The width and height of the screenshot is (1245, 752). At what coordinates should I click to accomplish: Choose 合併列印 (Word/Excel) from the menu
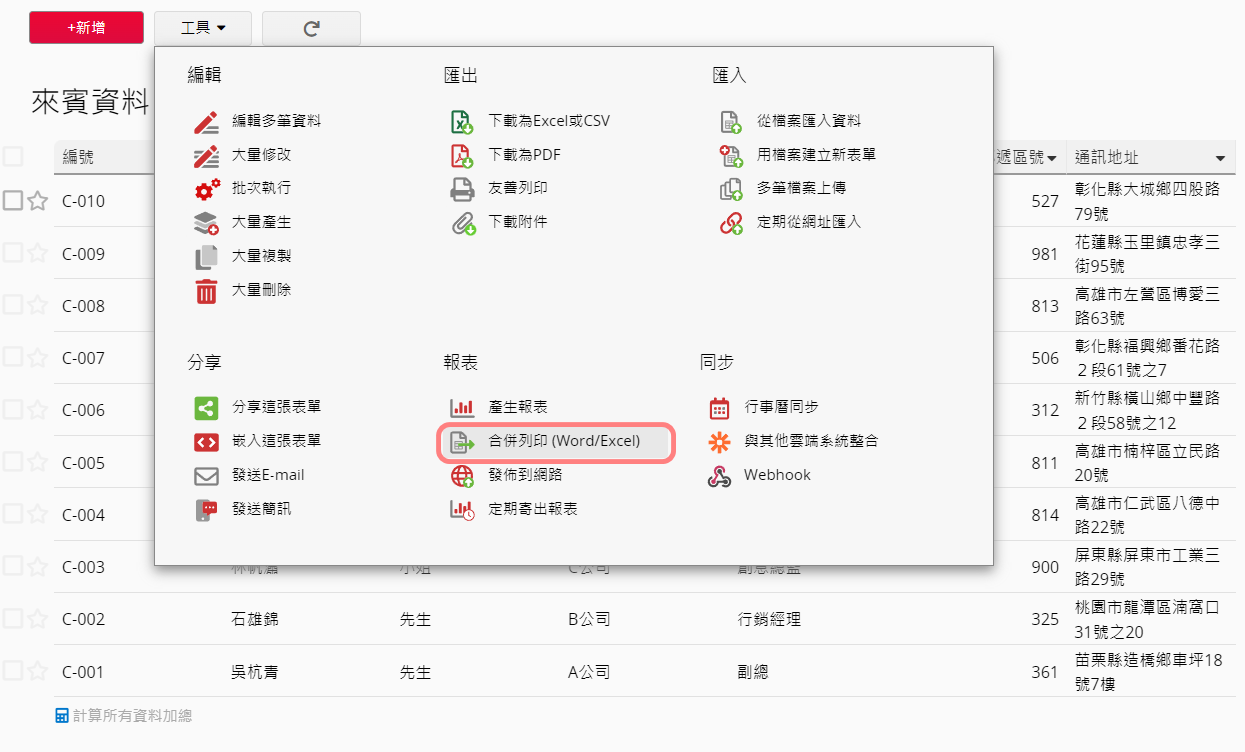point(564,441)
